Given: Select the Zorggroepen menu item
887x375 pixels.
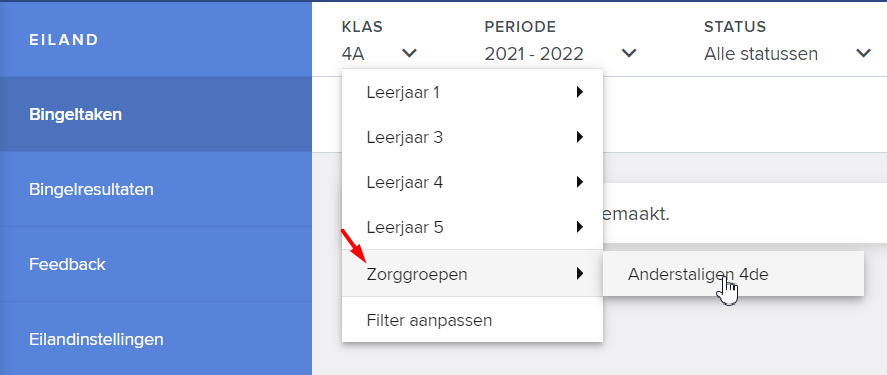Looking at the screenshot, I should (x=472, y=274).
